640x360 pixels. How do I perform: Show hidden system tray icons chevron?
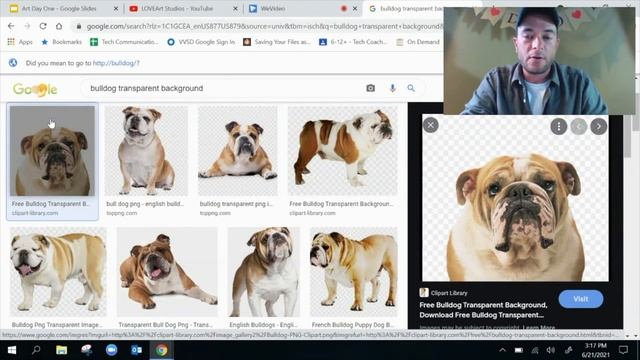(x=502, y=350)
